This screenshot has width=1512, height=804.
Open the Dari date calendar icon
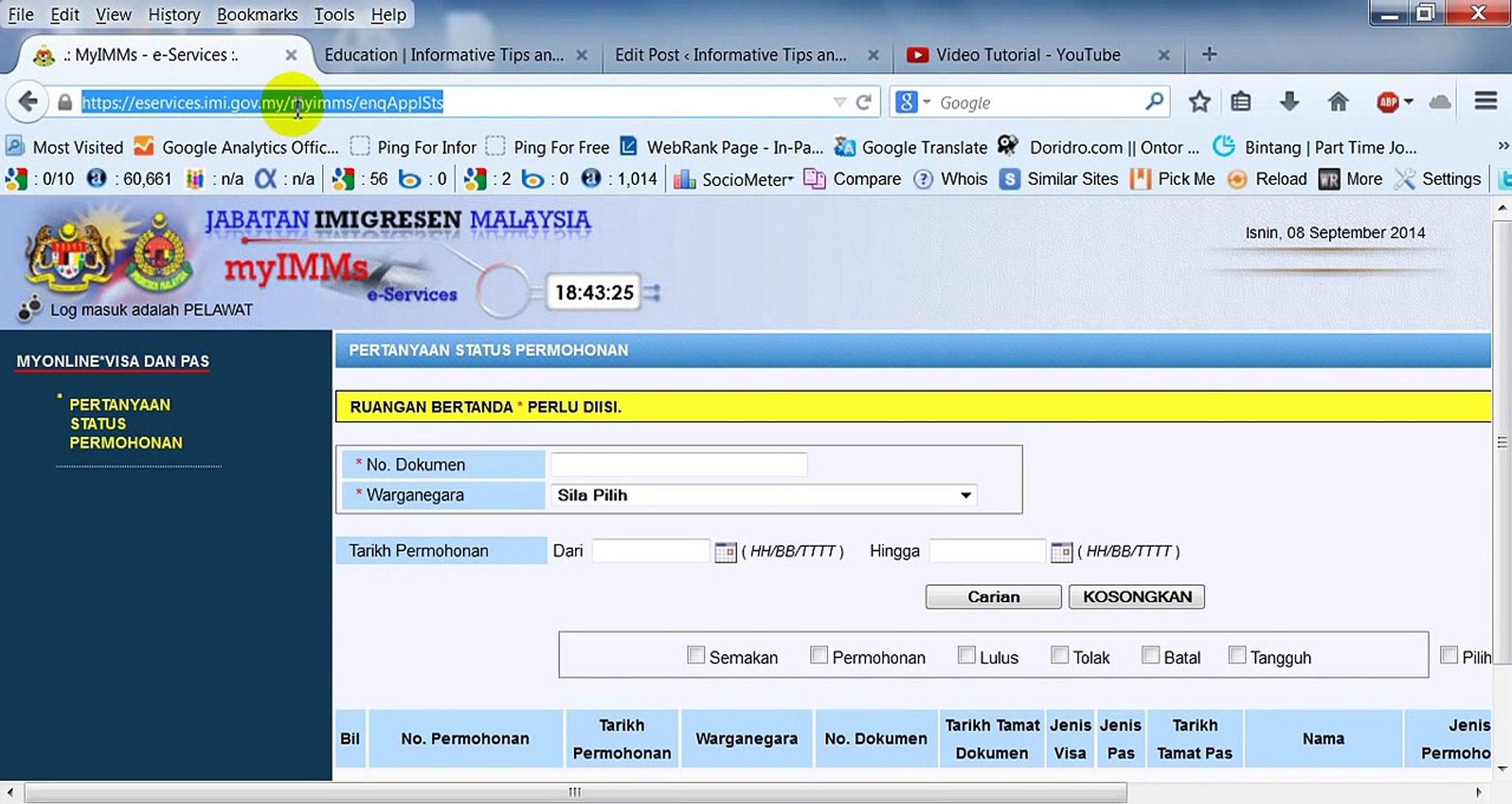[725, 552]
